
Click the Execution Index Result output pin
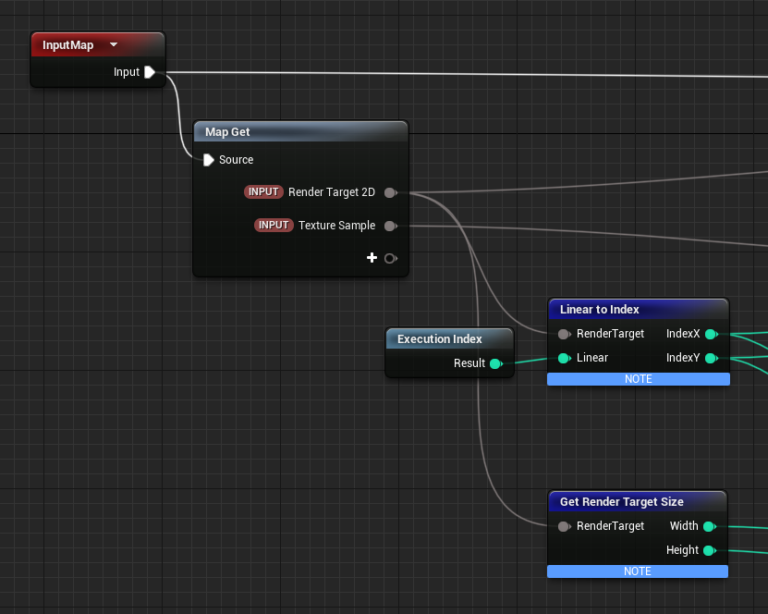coord(496,364)
